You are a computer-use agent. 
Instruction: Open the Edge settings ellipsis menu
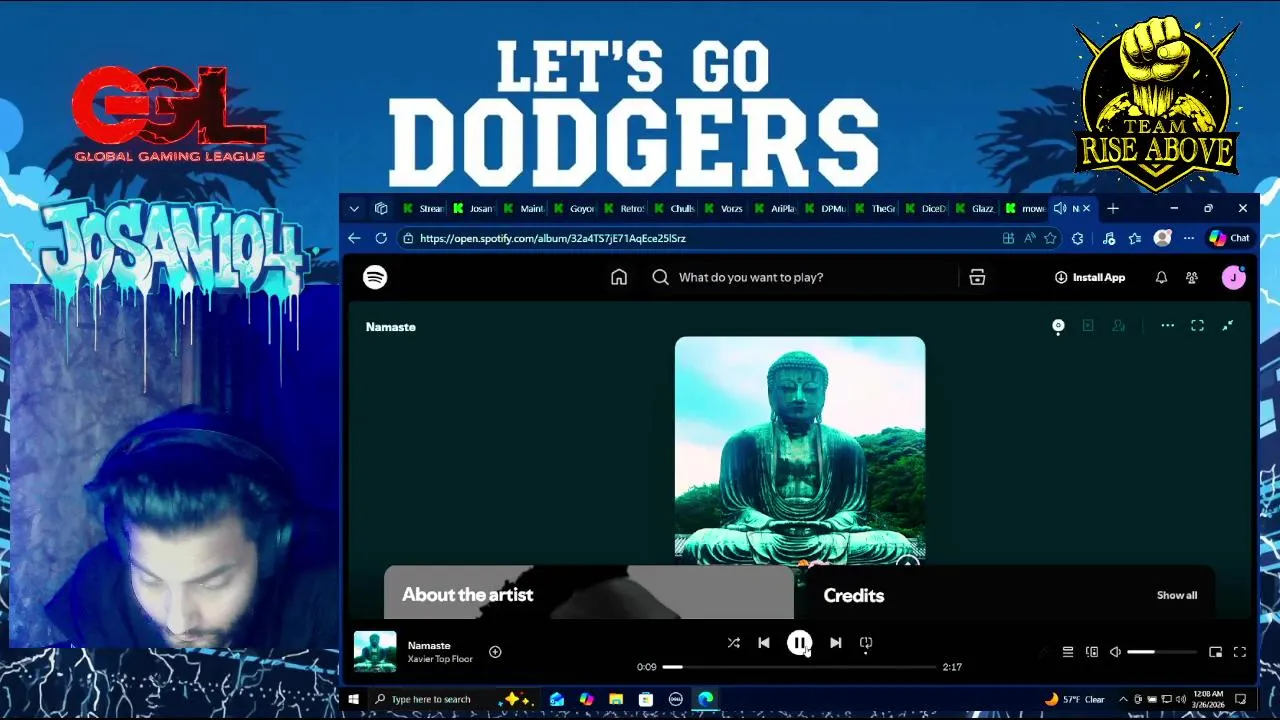1188,238
